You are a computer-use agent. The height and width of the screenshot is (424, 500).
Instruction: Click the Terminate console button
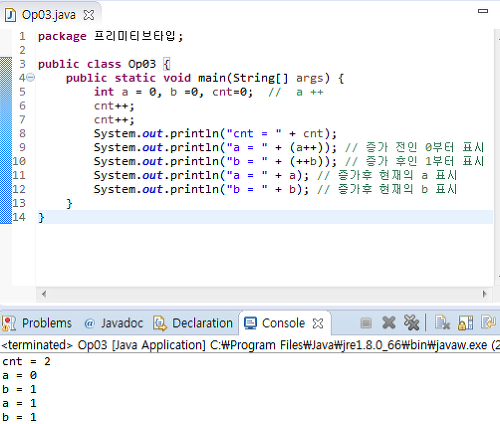click(366, 323)
